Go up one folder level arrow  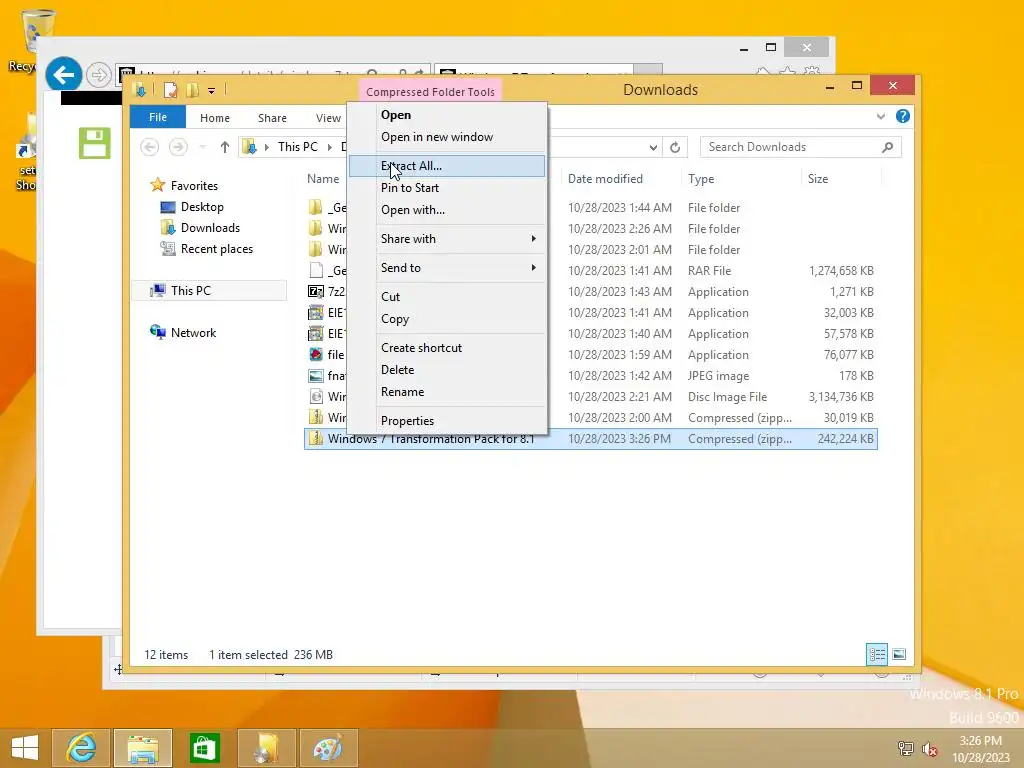point(225,147)
